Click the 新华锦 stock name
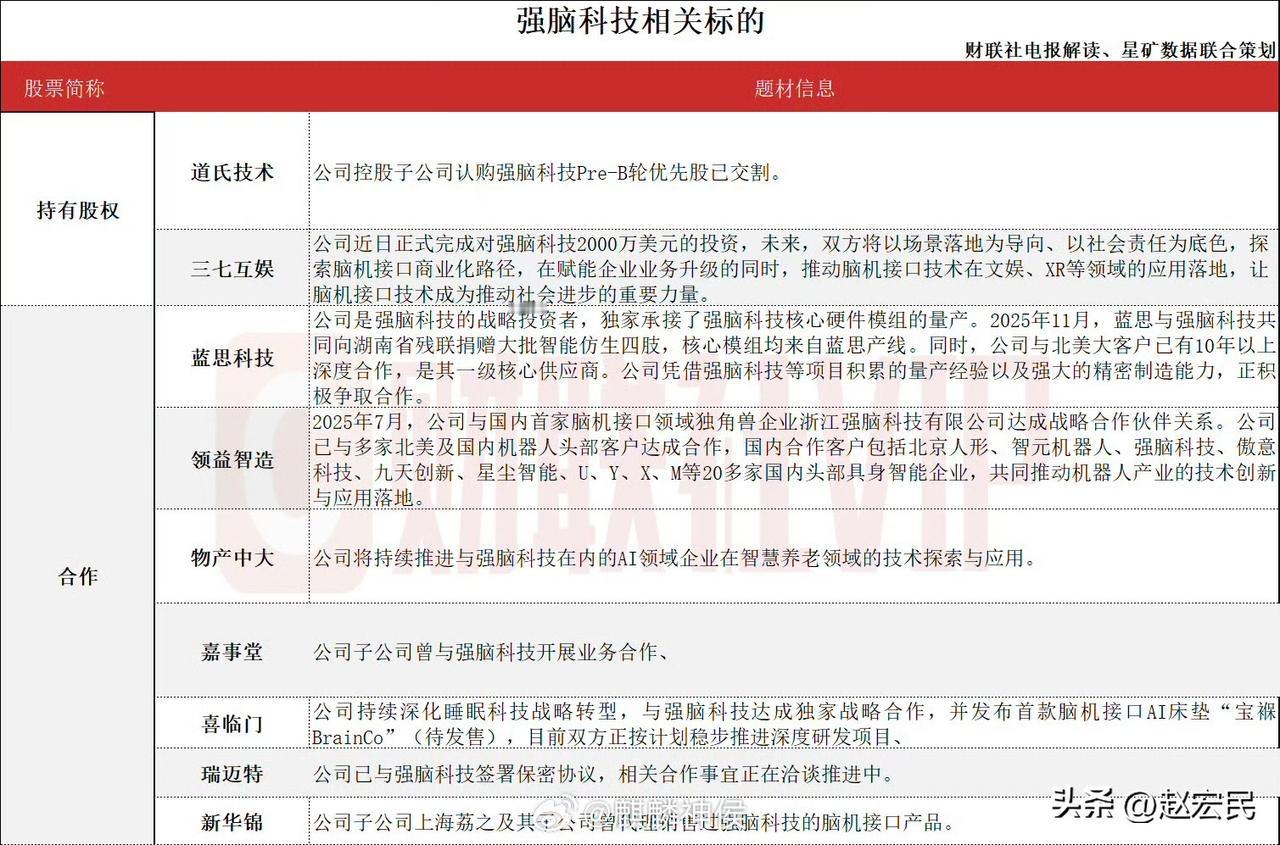Screen dimensions: 1280x845 (x=232, y=822)
